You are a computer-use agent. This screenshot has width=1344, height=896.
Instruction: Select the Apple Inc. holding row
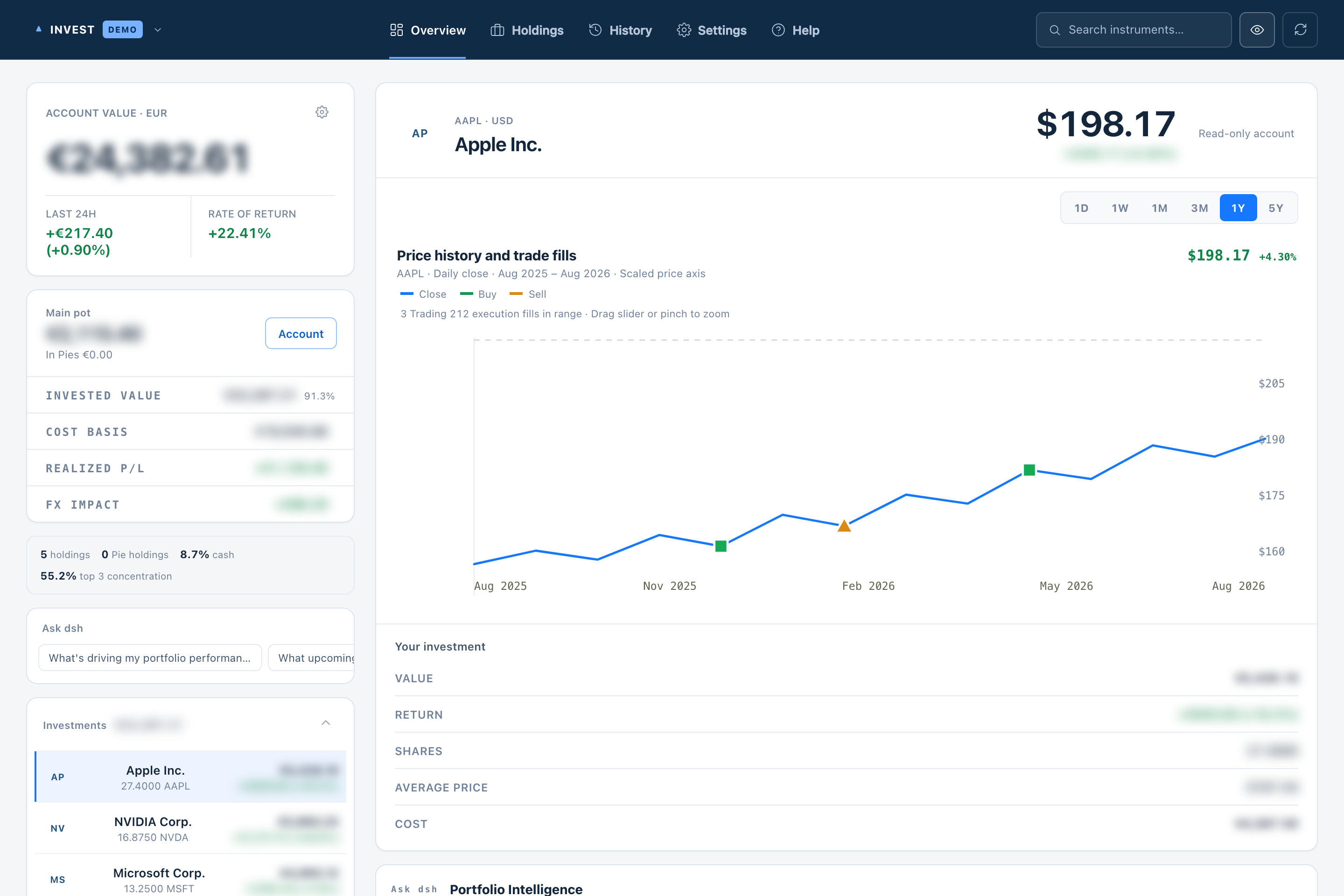pos(190,777)
